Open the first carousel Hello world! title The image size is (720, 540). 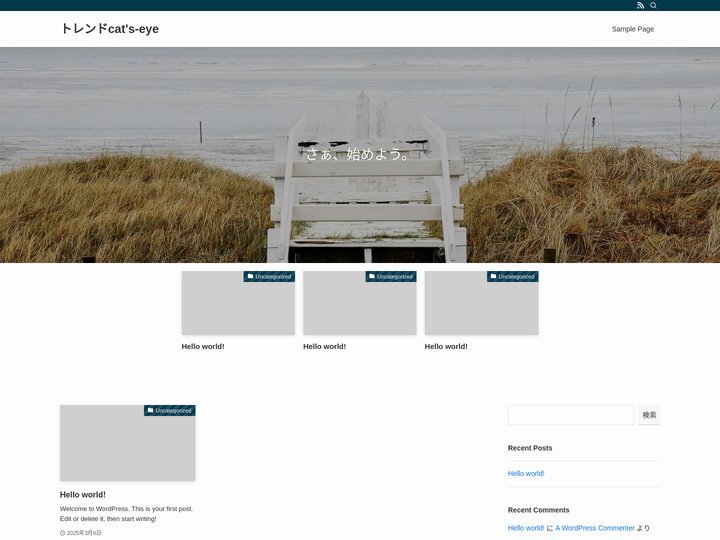(203, 347)
